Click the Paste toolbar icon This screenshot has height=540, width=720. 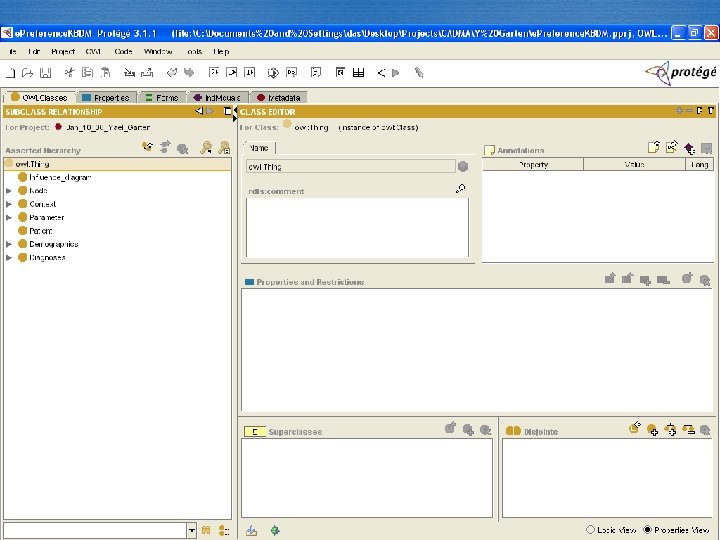106,73
